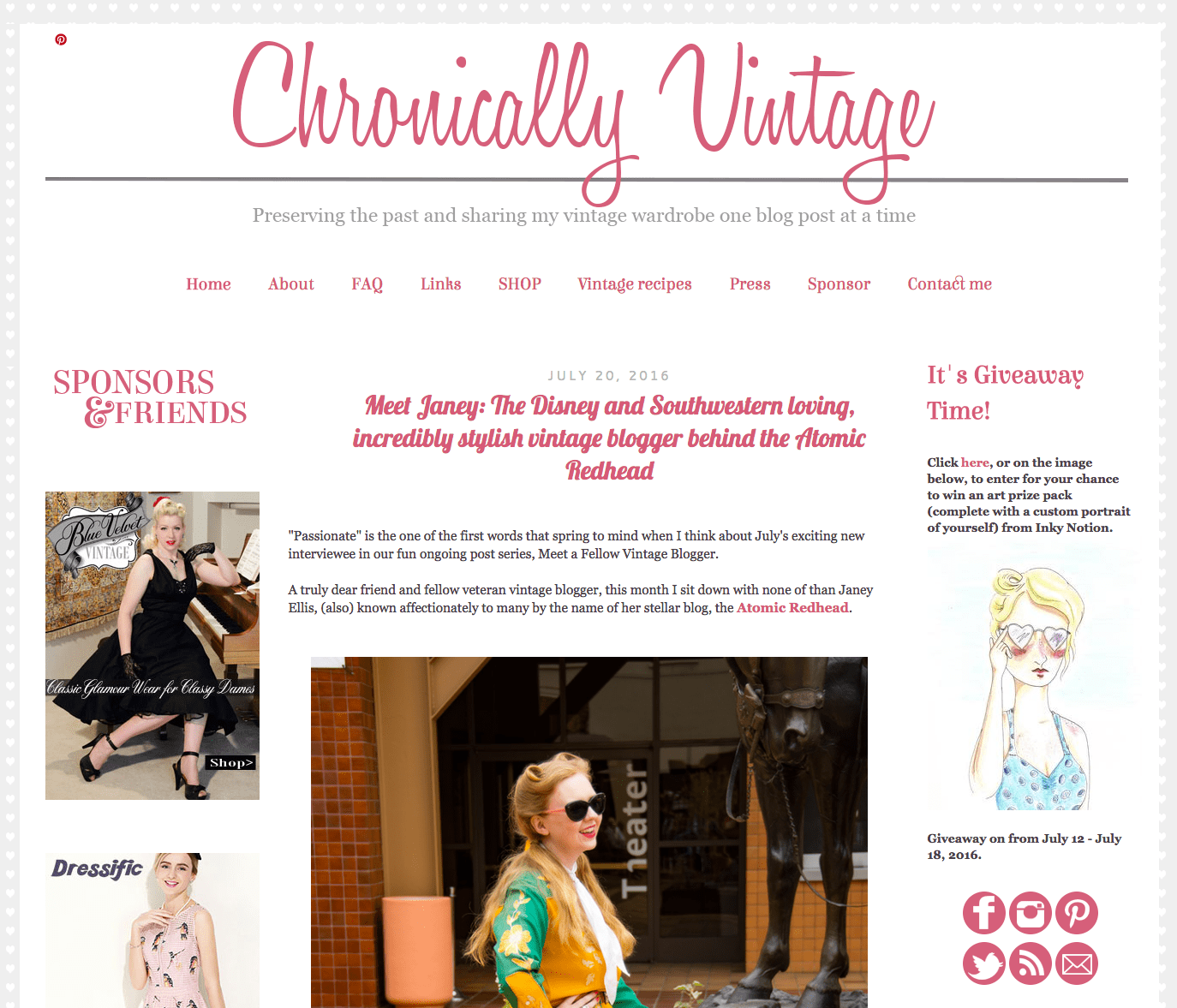
Task: Open the Sponsor menu item
Action: tap(839, 284)
